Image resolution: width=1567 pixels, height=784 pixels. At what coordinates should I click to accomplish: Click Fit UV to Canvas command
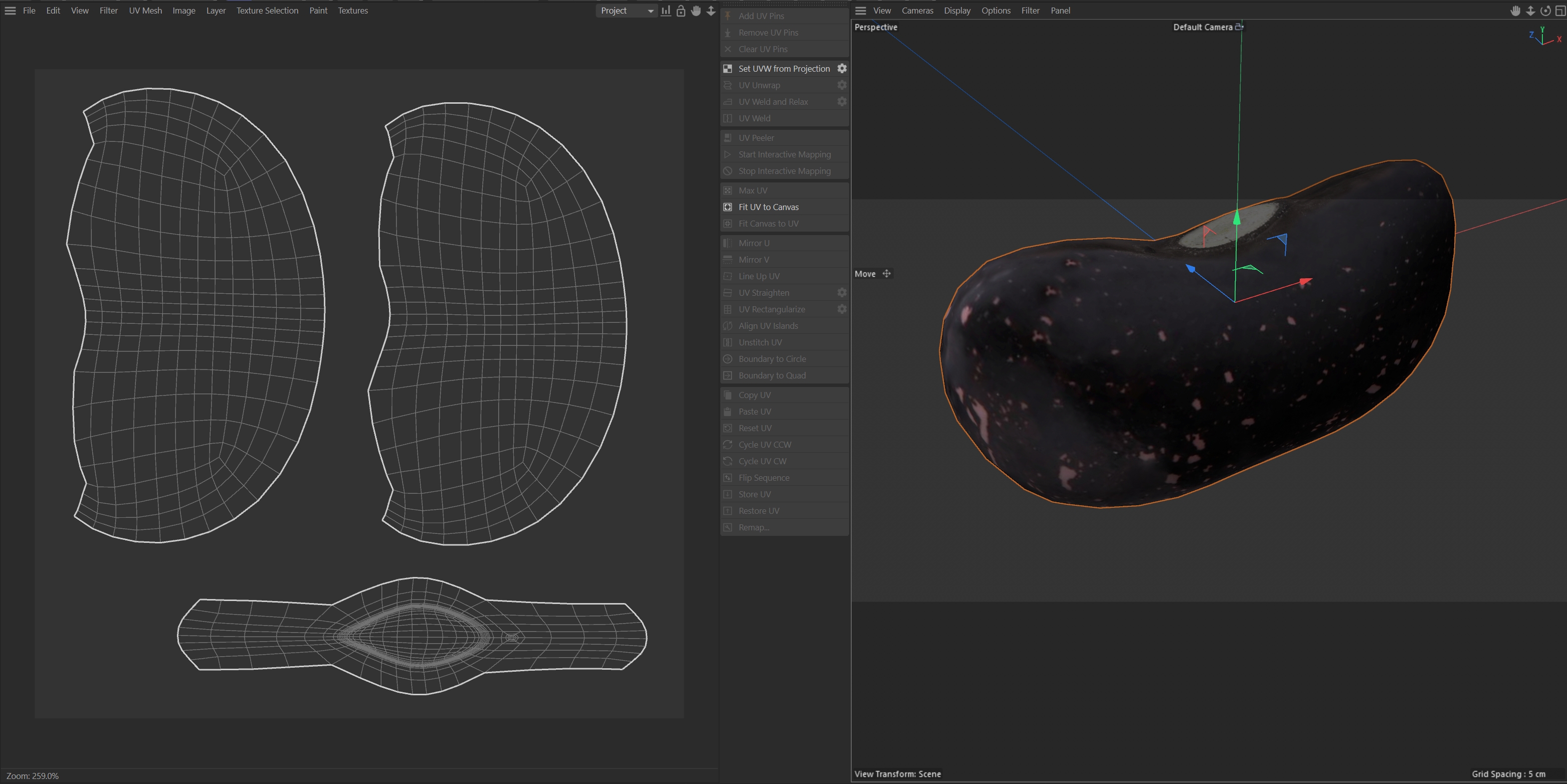768,207
